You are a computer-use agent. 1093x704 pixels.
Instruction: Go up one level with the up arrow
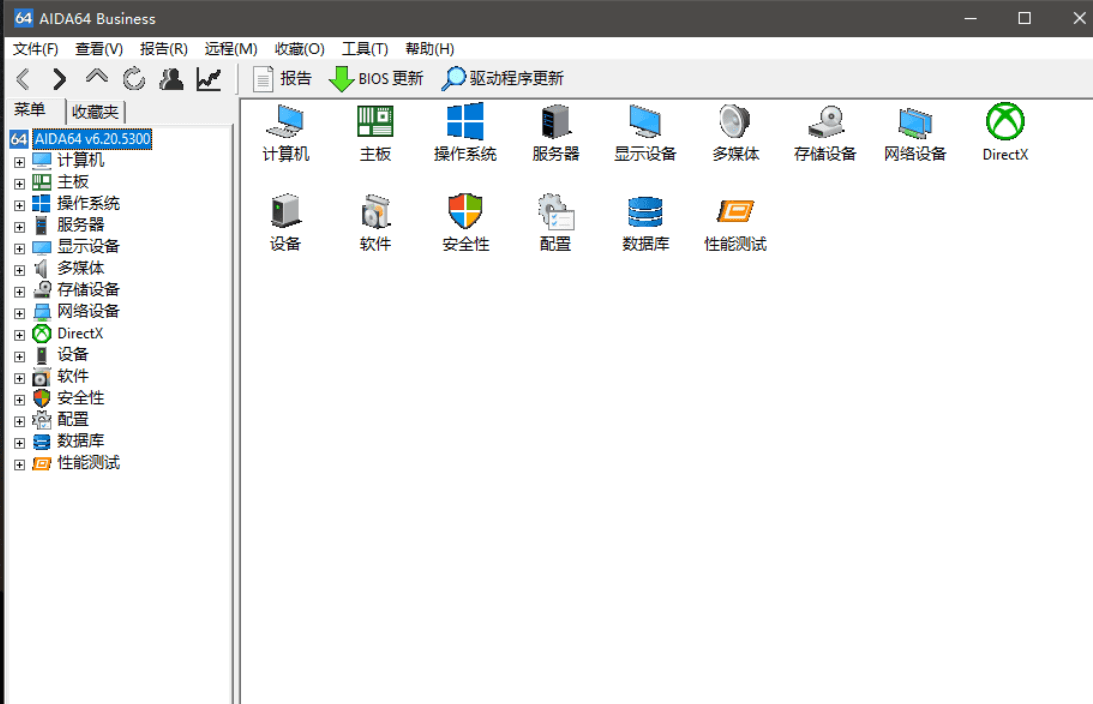(96, 77)
